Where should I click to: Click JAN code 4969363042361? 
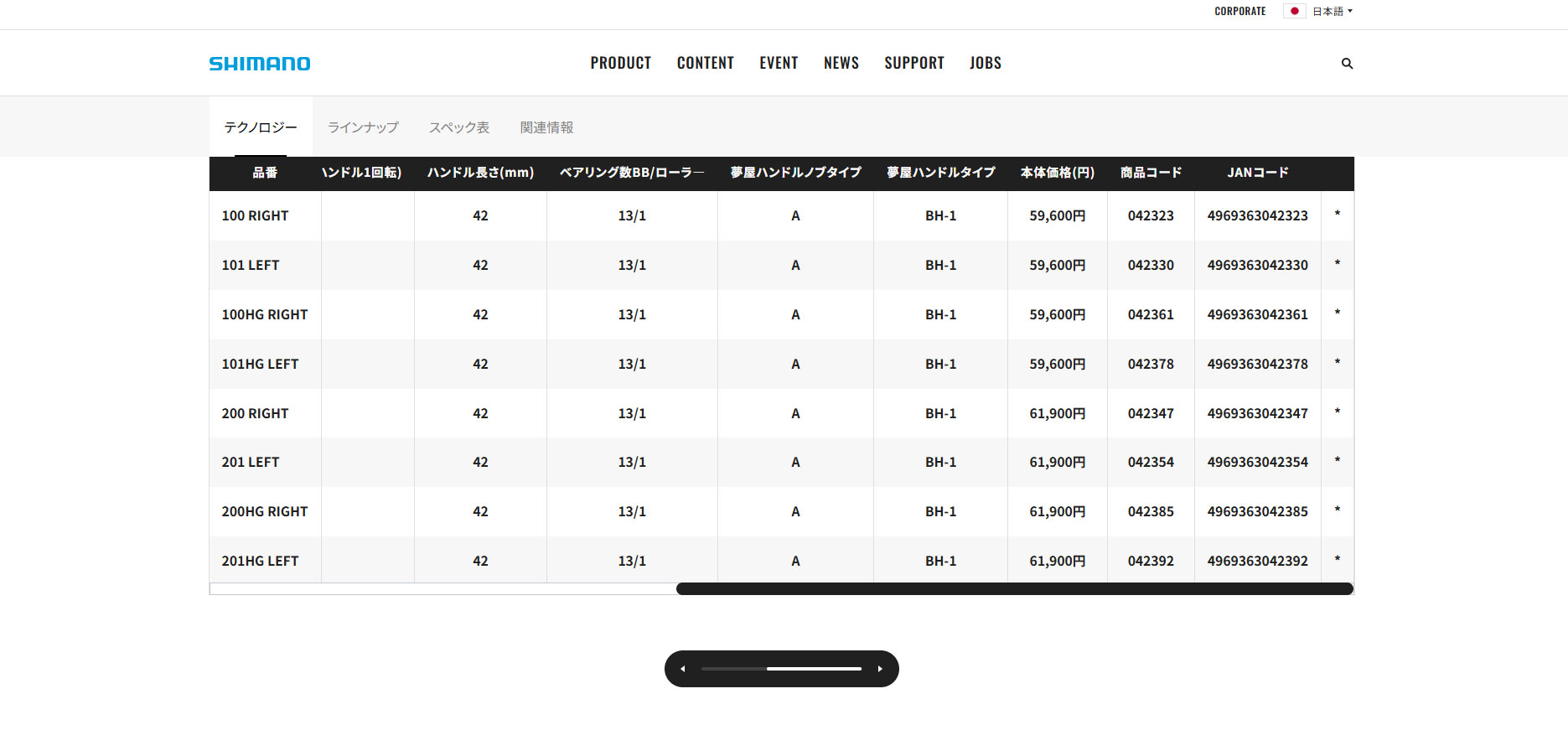[1257, 315]
